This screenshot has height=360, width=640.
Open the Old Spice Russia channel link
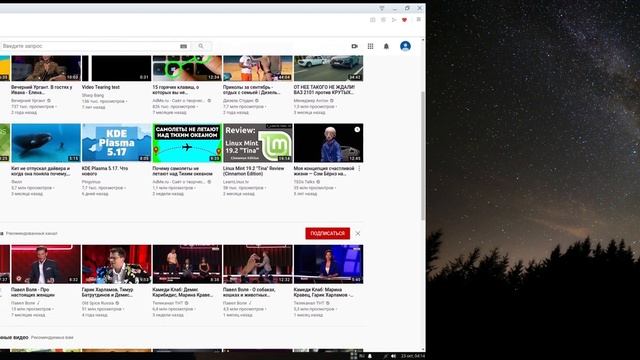coord(98,303)
